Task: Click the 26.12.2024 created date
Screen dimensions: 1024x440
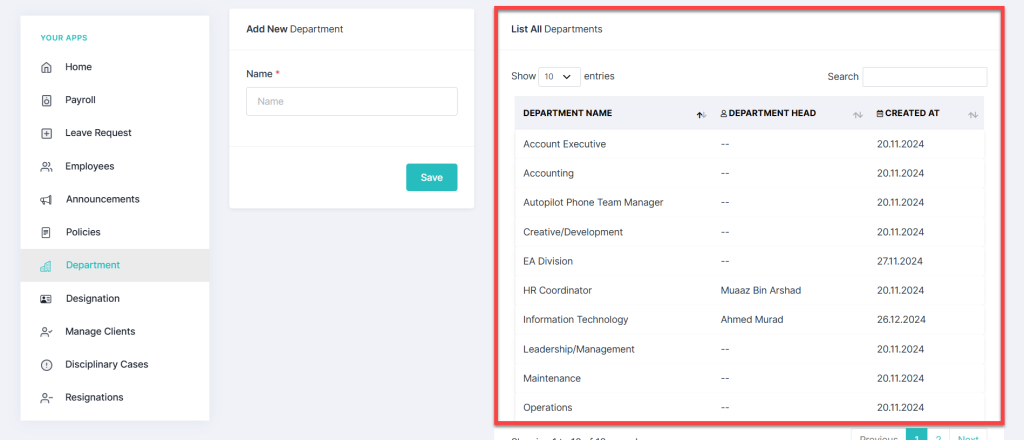Action: [901, 320]
